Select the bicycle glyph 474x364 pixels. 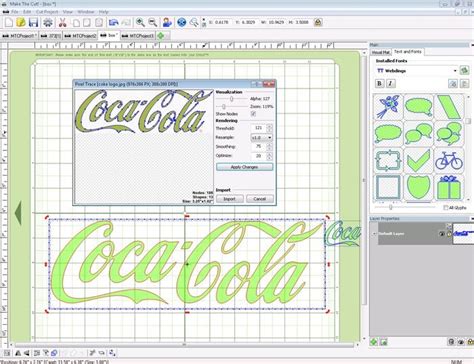tap(449, 160)
